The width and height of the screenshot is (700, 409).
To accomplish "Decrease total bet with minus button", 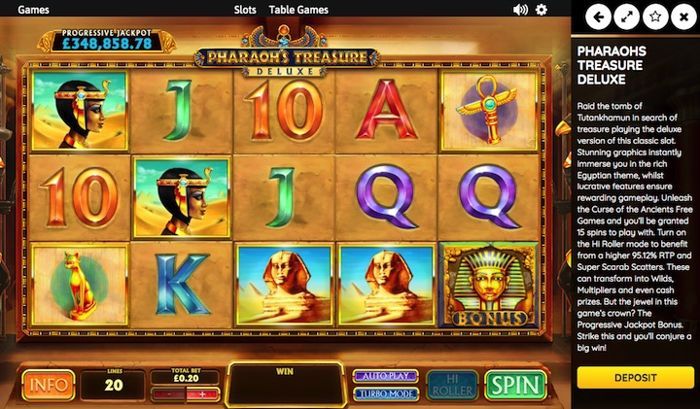I will (x=169, y=395).
